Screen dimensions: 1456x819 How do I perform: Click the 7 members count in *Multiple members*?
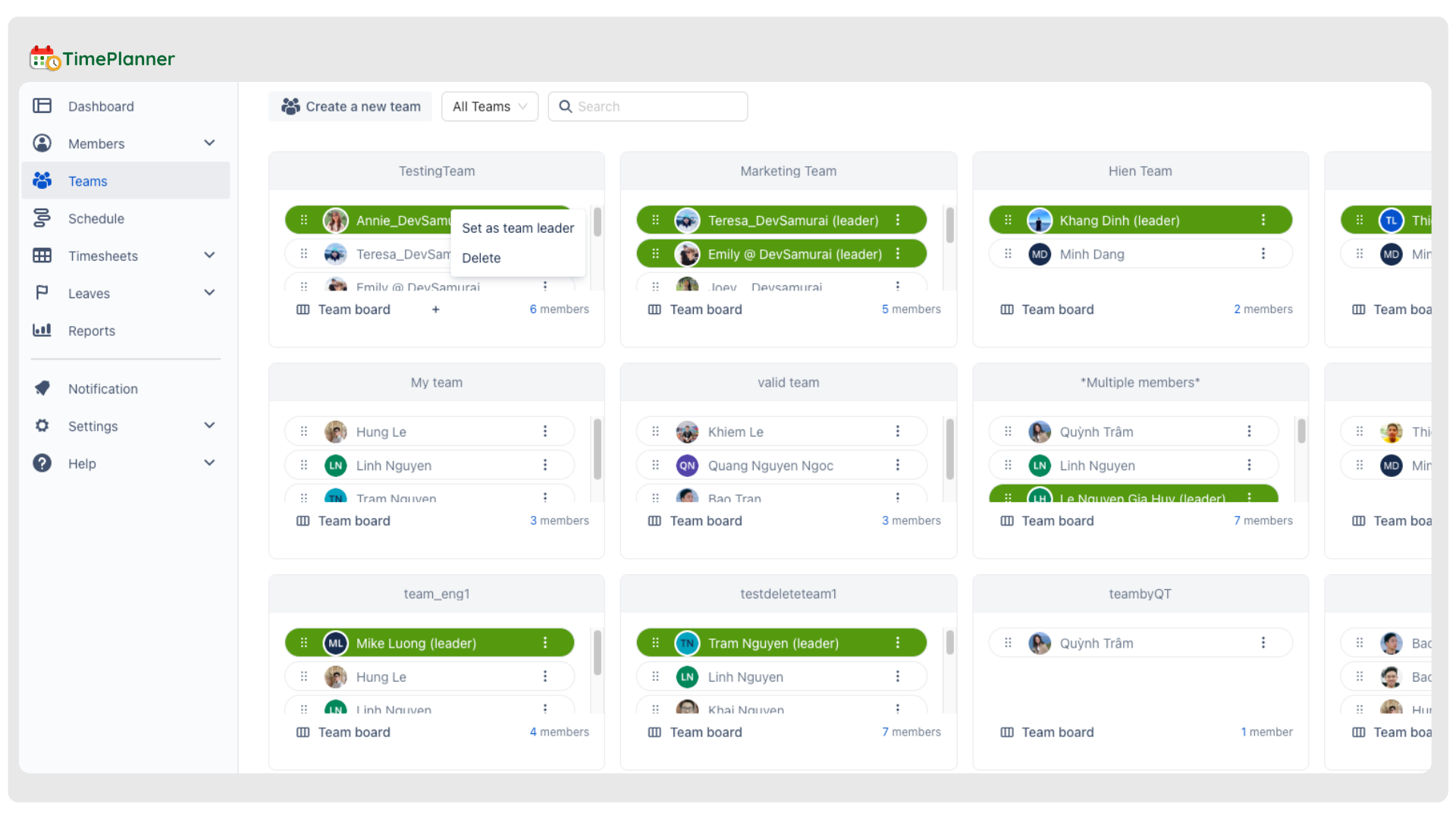coord(1263,521)
